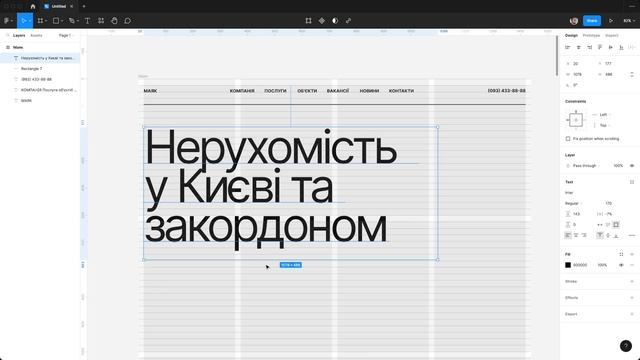Open the Page 1 dropdown
The image size is (640, 360).
pos(66,36)
